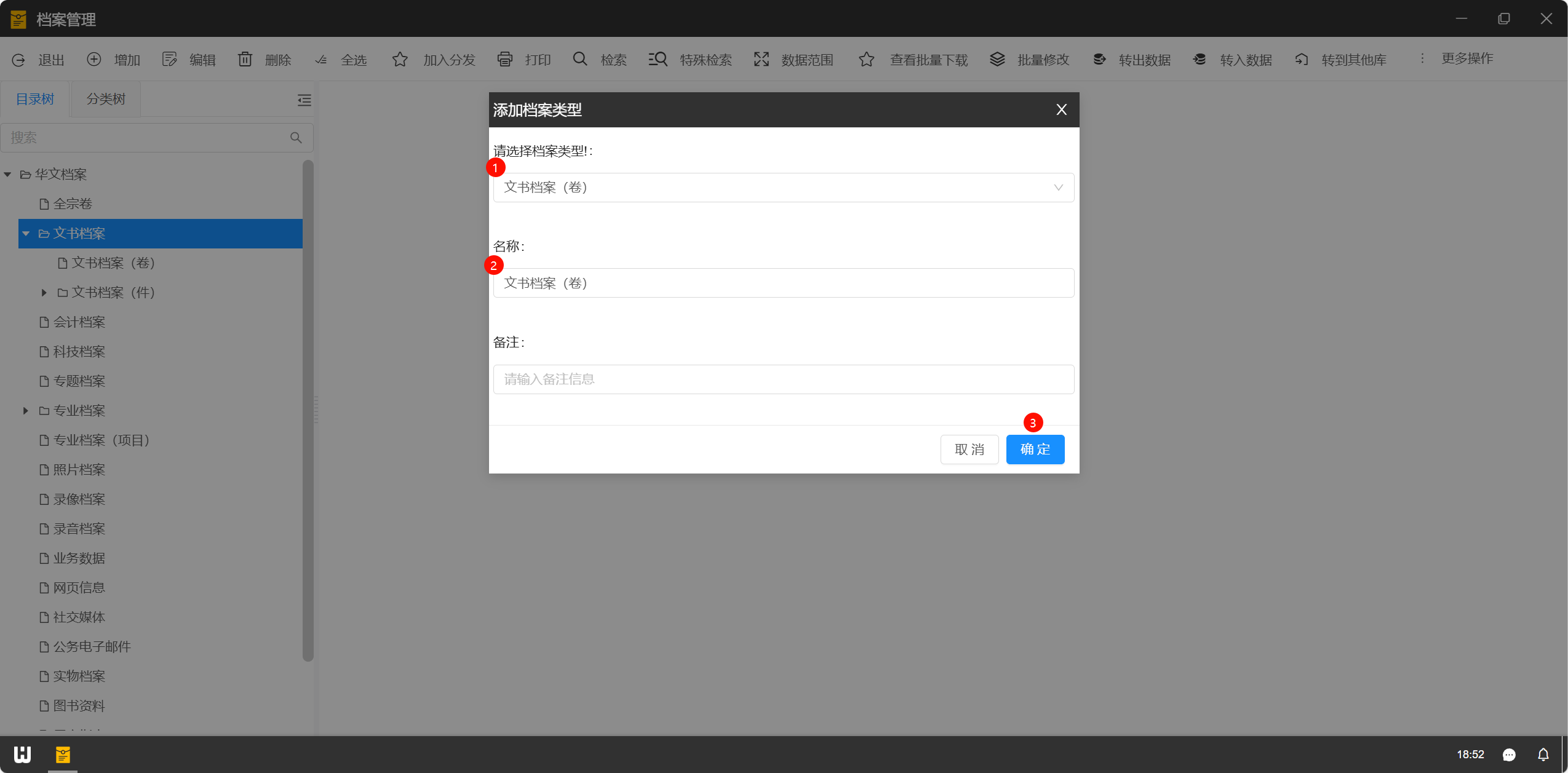The image size is (1568, 773).
Task: Open the 档案类型 dropdown selector
Action: [x=783, y=188]
